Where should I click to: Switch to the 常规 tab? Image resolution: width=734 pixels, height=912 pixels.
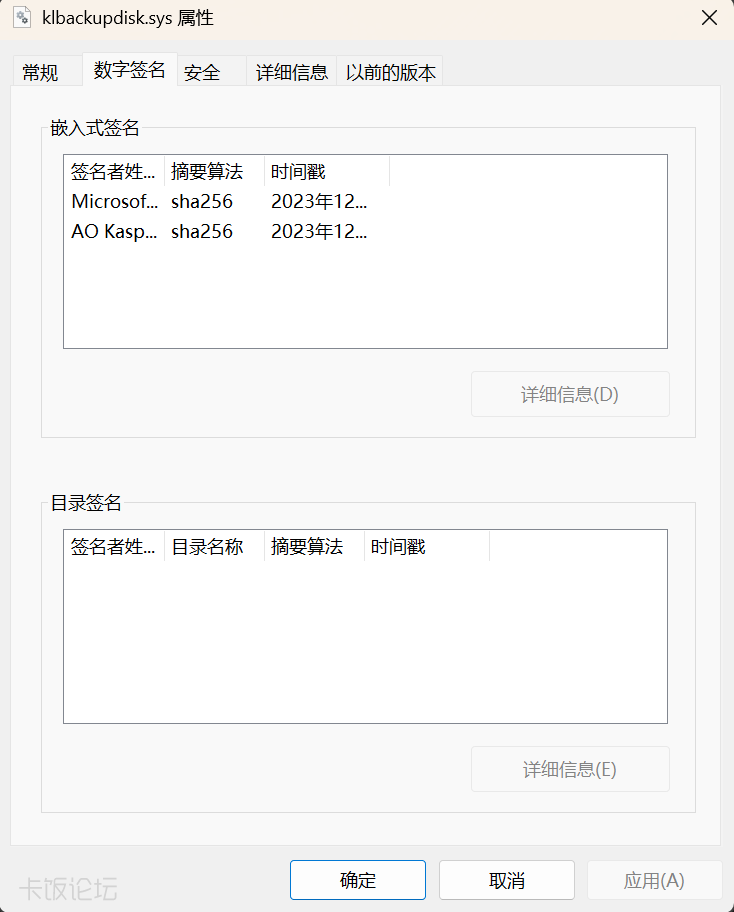40,71
